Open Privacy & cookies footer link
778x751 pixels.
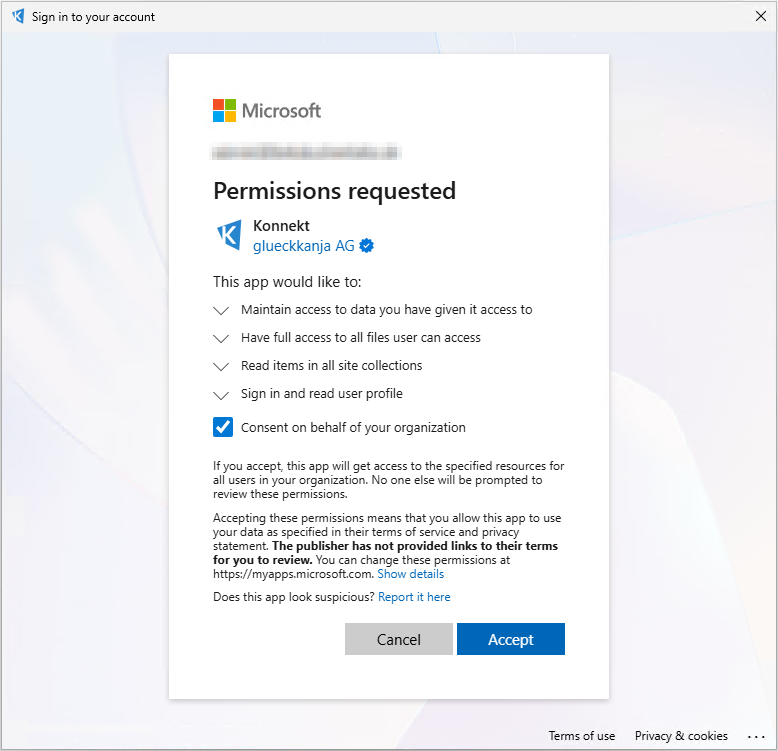[681, 736]
